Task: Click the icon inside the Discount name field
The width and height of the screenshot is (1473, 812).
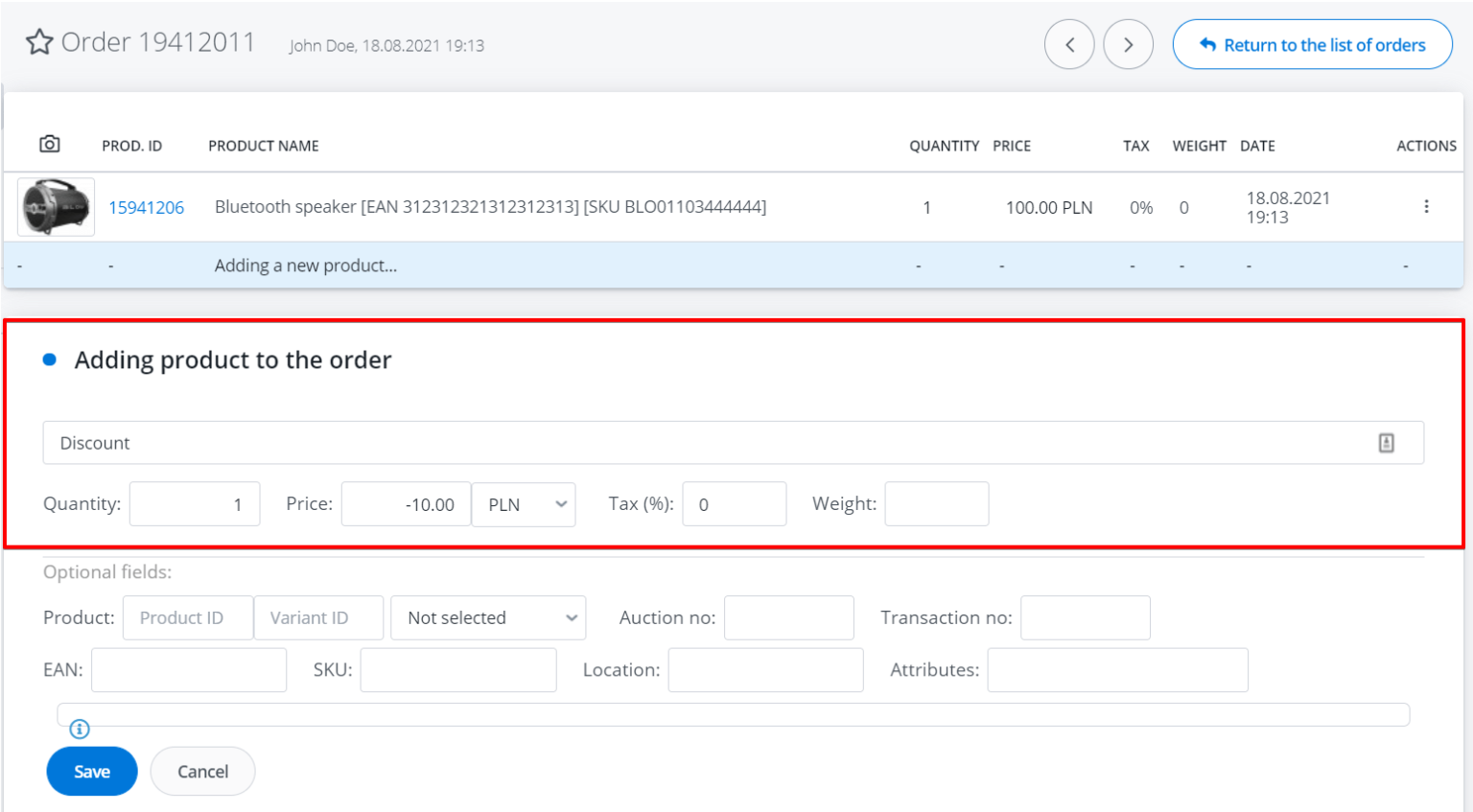Action: 1386,443
